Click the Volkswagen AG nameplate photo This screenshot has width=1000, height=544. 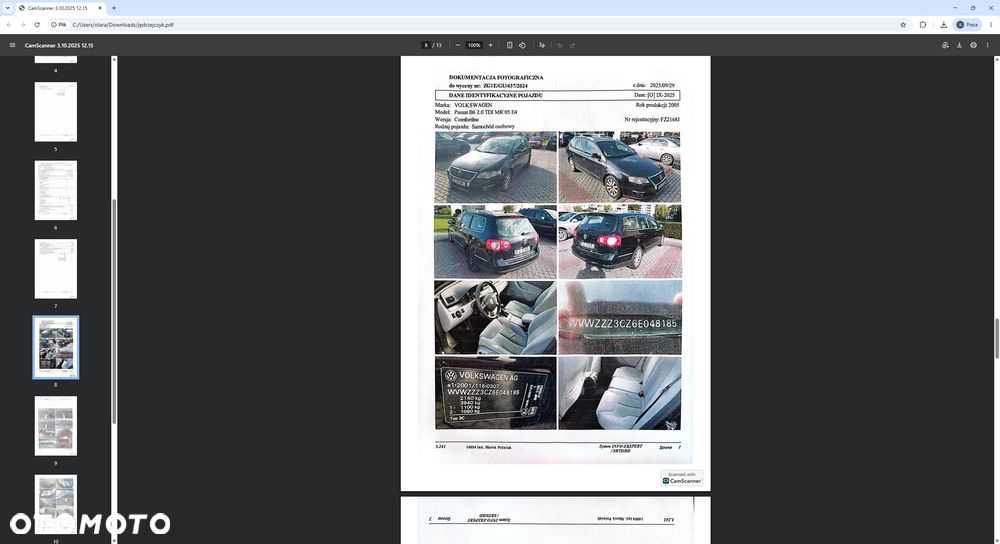496,393
